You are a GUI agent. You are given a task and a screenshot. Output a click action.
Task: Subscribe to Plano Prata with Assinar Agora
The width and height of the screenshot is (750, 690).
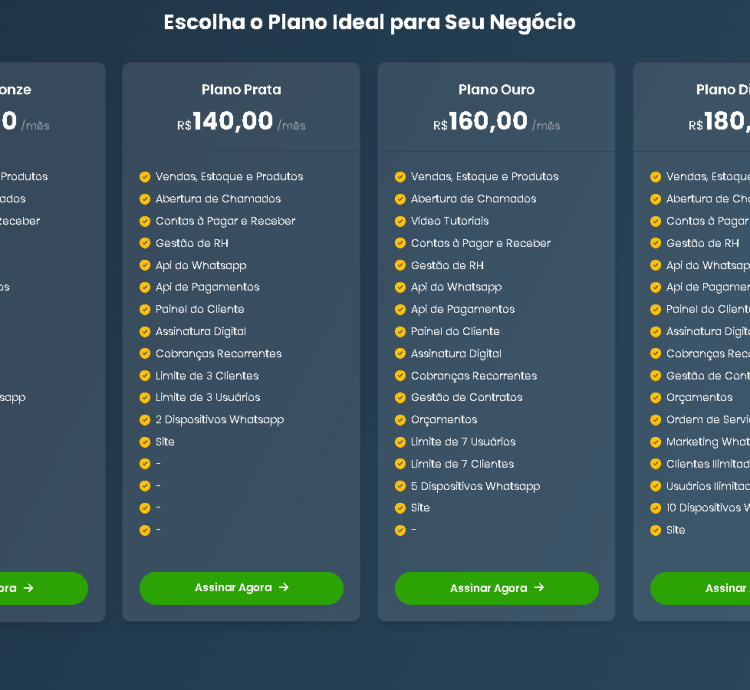click(x=241, y=588)
